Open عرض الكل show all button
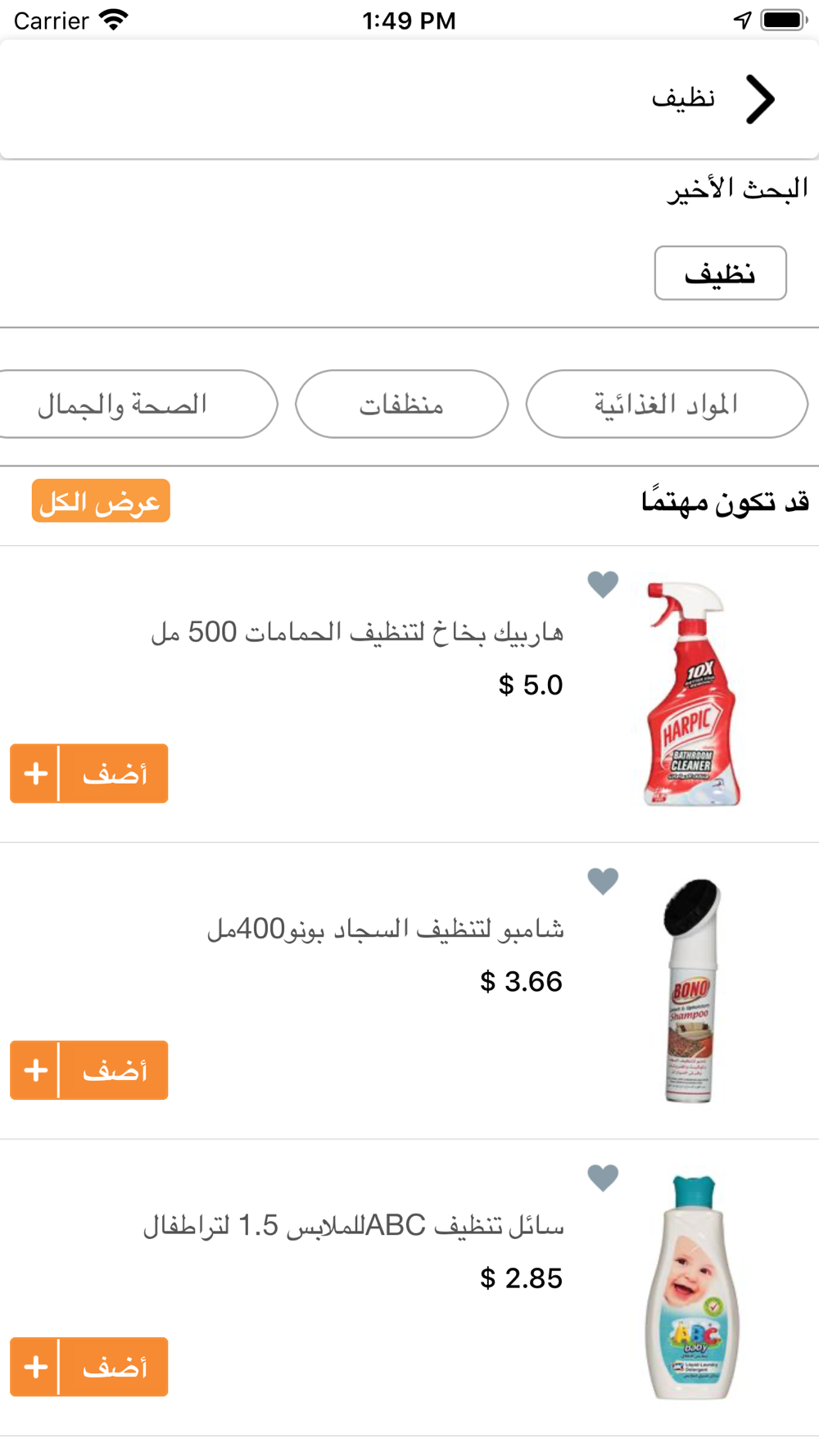The height and width of the screenshot is (1456, 819). 101,500
